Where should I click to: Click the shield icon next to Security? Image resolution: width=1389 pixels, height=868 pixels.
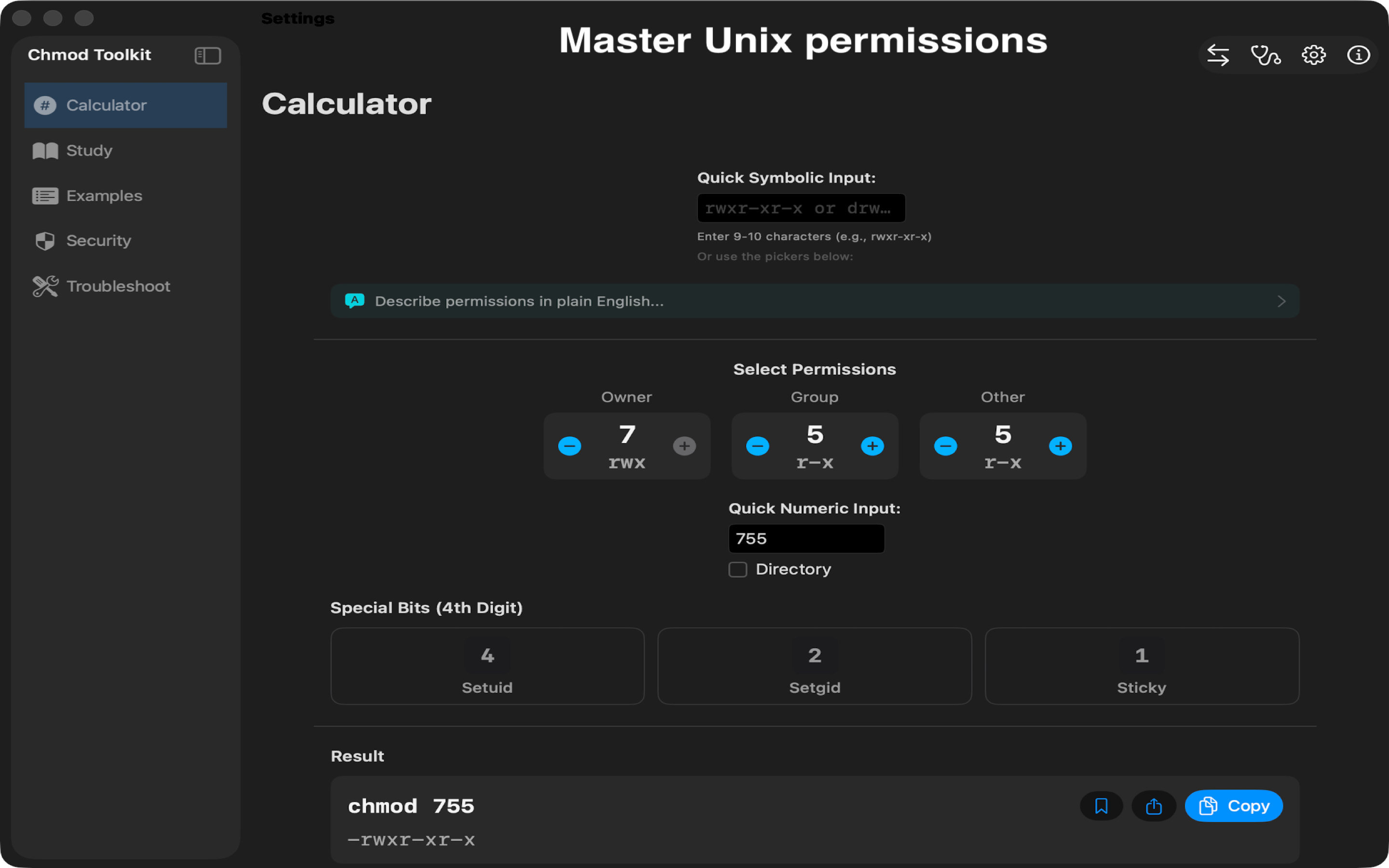click(x=45, y=241)
